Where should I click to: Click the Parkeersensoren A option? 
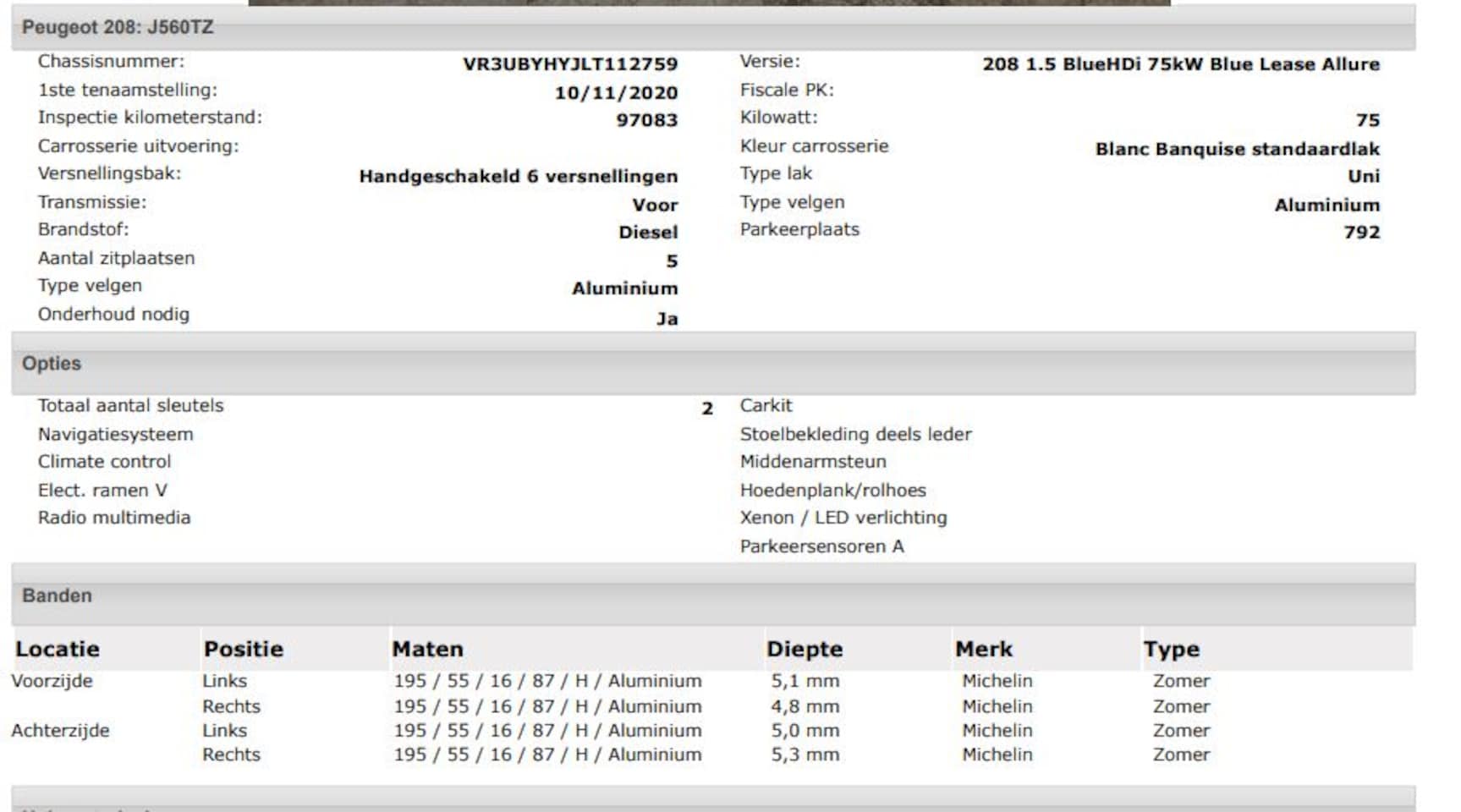(821, 546)
